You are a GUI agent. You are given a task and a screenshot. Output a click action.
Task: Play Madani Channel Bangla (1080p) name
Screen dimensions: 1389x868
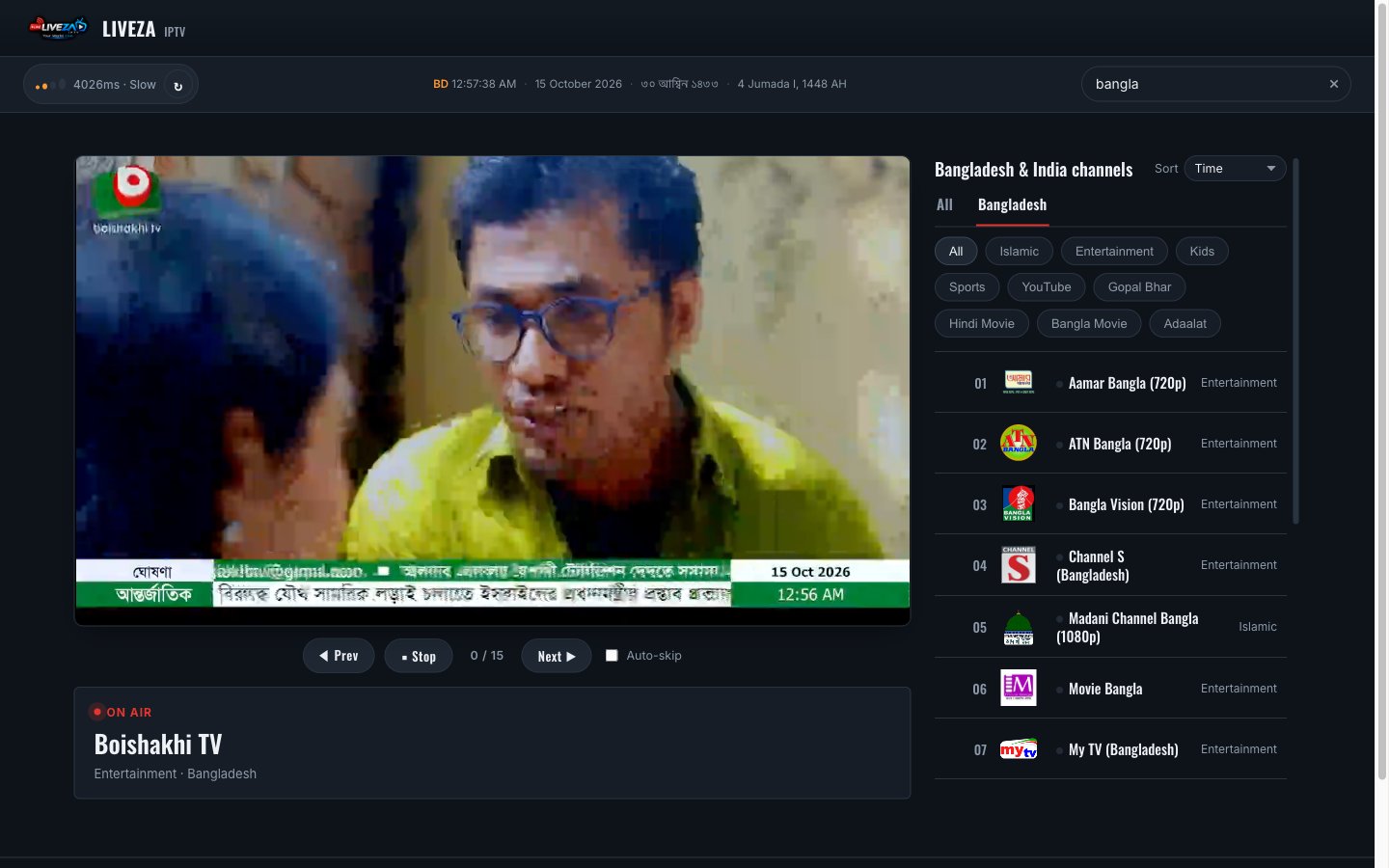(1128, 628)
